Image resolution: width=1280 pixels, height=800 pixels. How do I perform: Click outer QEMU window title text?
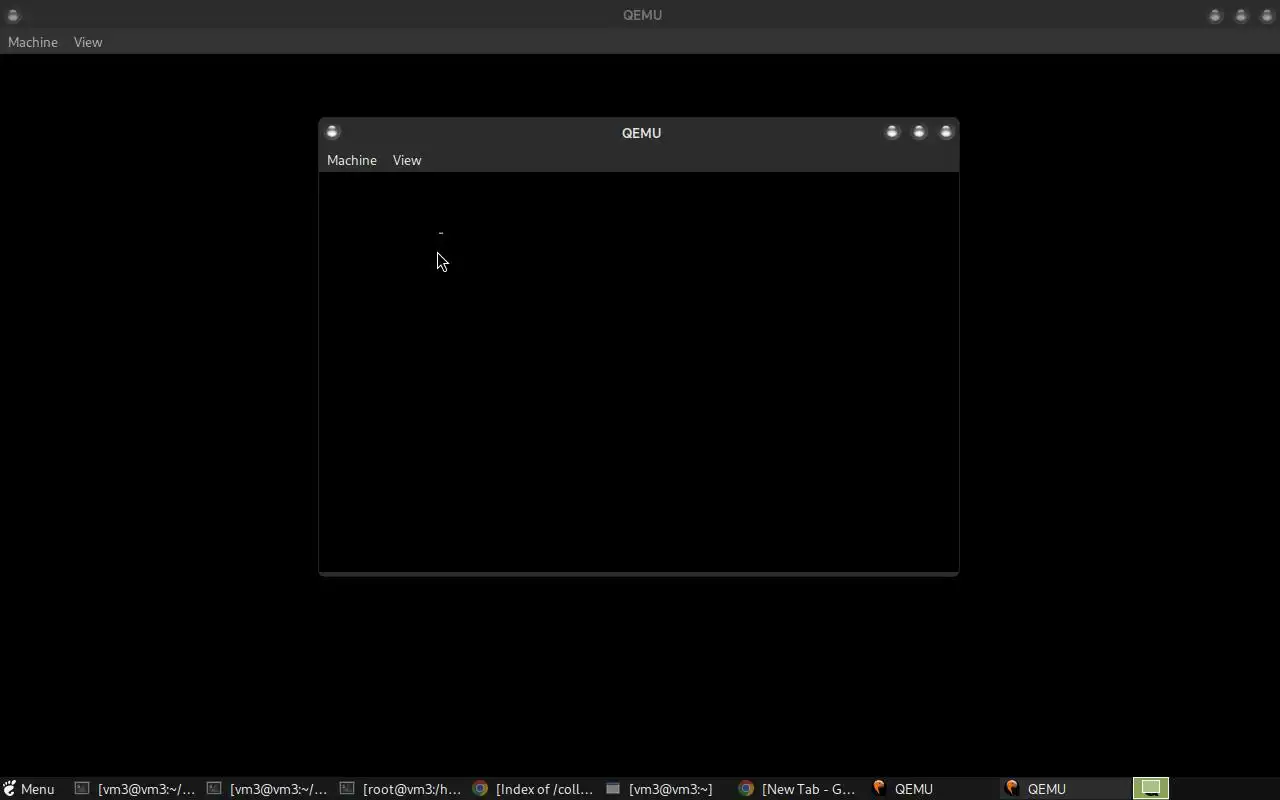click(642, 15)
